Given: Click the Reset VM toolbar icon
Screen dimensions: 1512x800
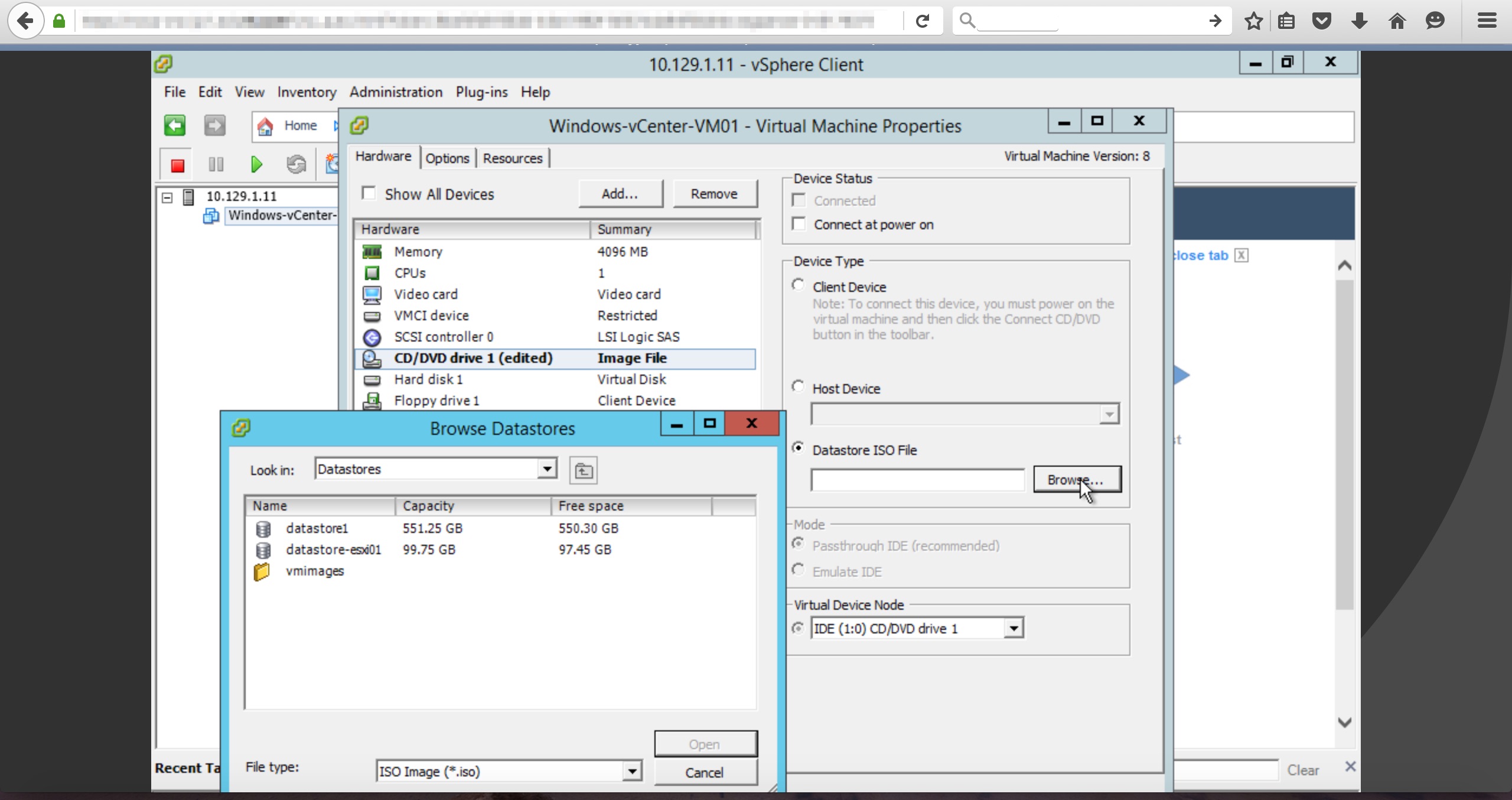Looking at the screenshot, I should pyautogui.click(x=296, y=165).
